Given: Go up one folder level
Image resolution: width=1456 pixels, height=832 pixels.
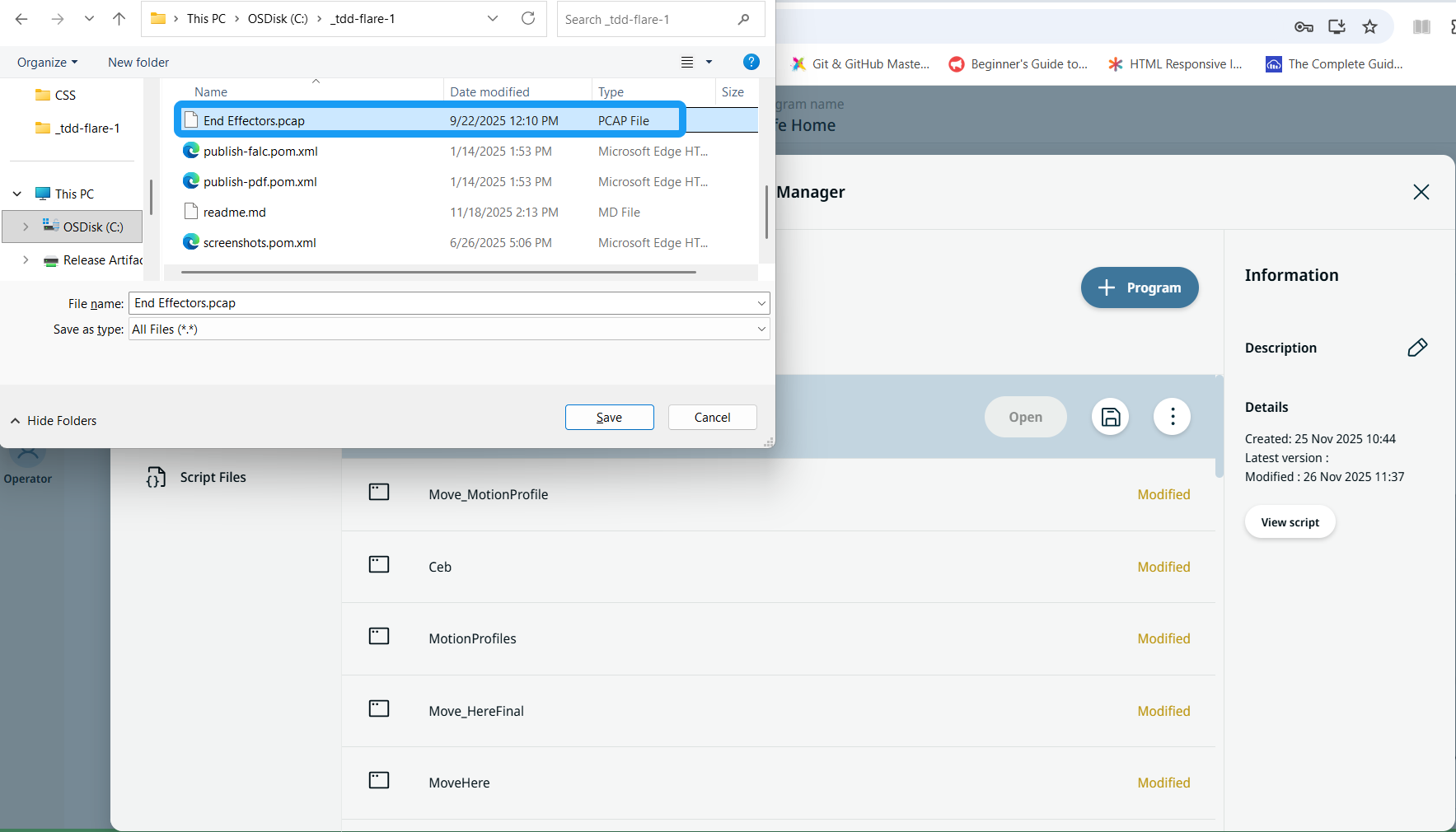Looking at the screenshot, I should 119,18.
